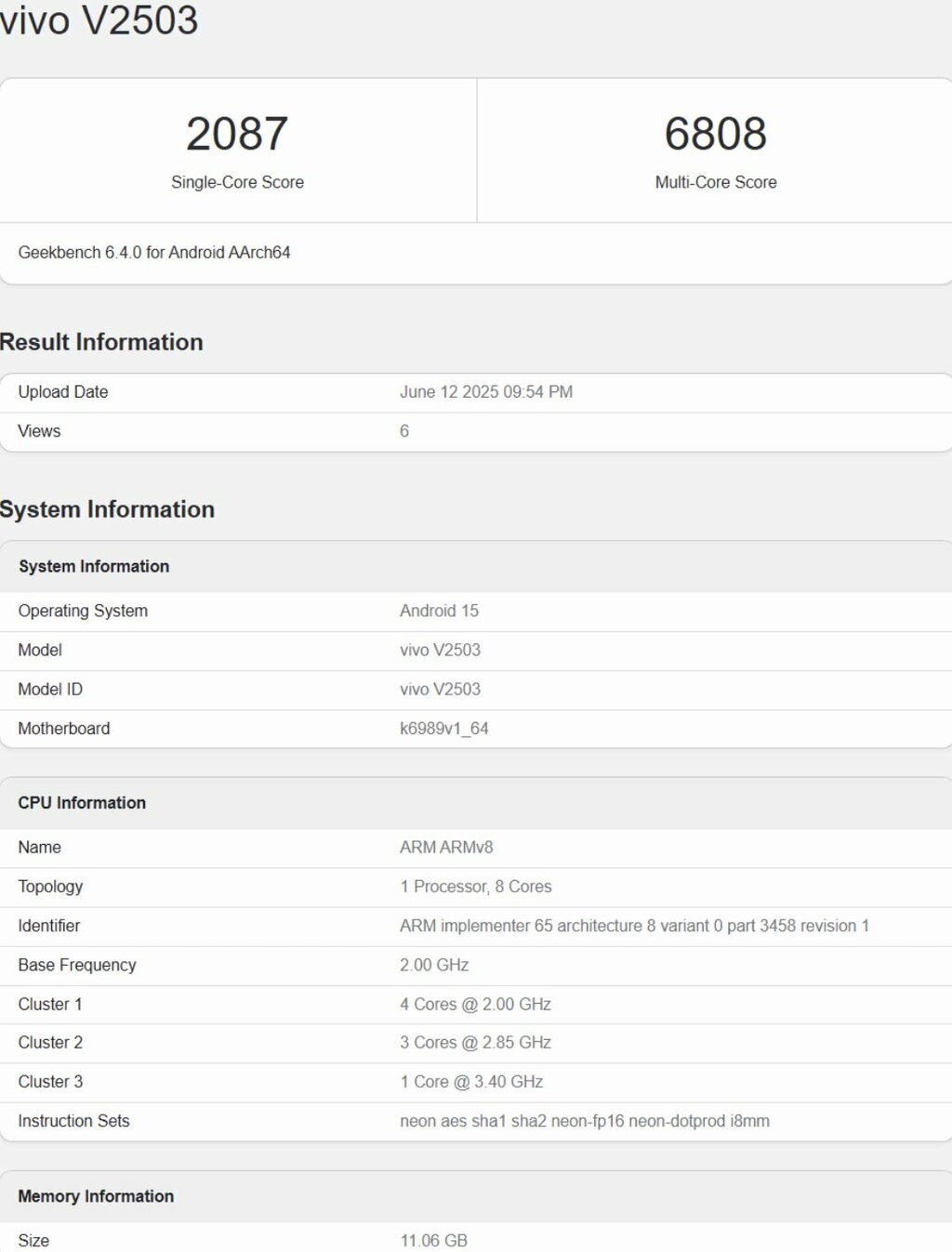Select the instruction sets list starting with neon
Image resolution: width=952 pixels, height=1252 pixels.
tap(585, 1121)
